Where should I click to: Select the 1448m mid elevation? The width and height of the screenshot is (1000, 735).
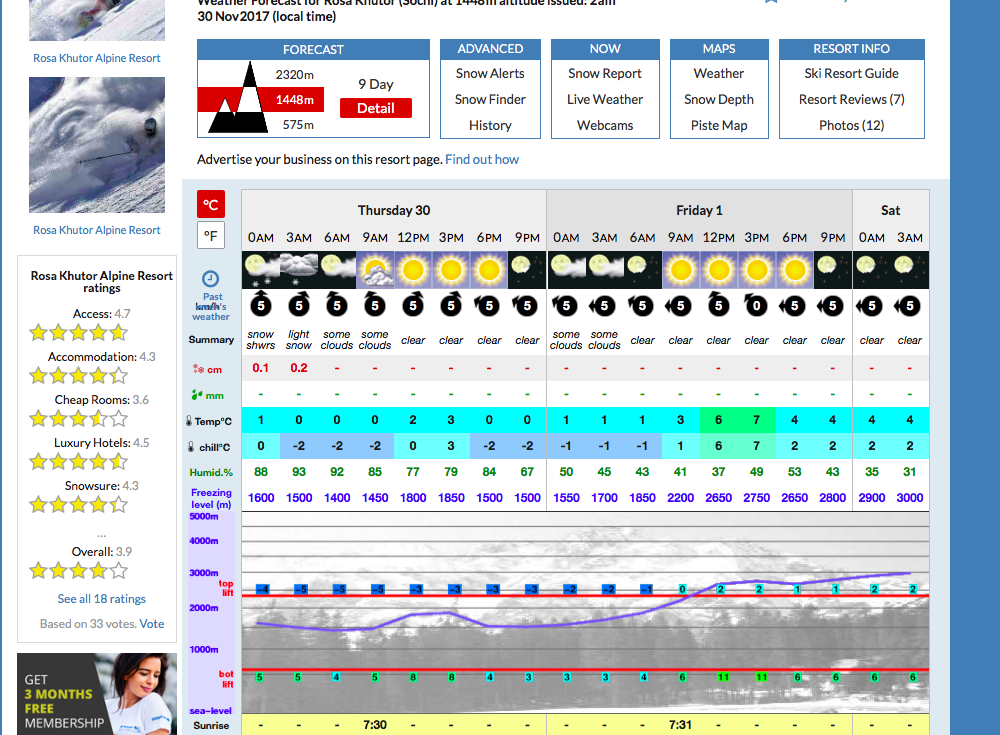[x=295, y=100]
